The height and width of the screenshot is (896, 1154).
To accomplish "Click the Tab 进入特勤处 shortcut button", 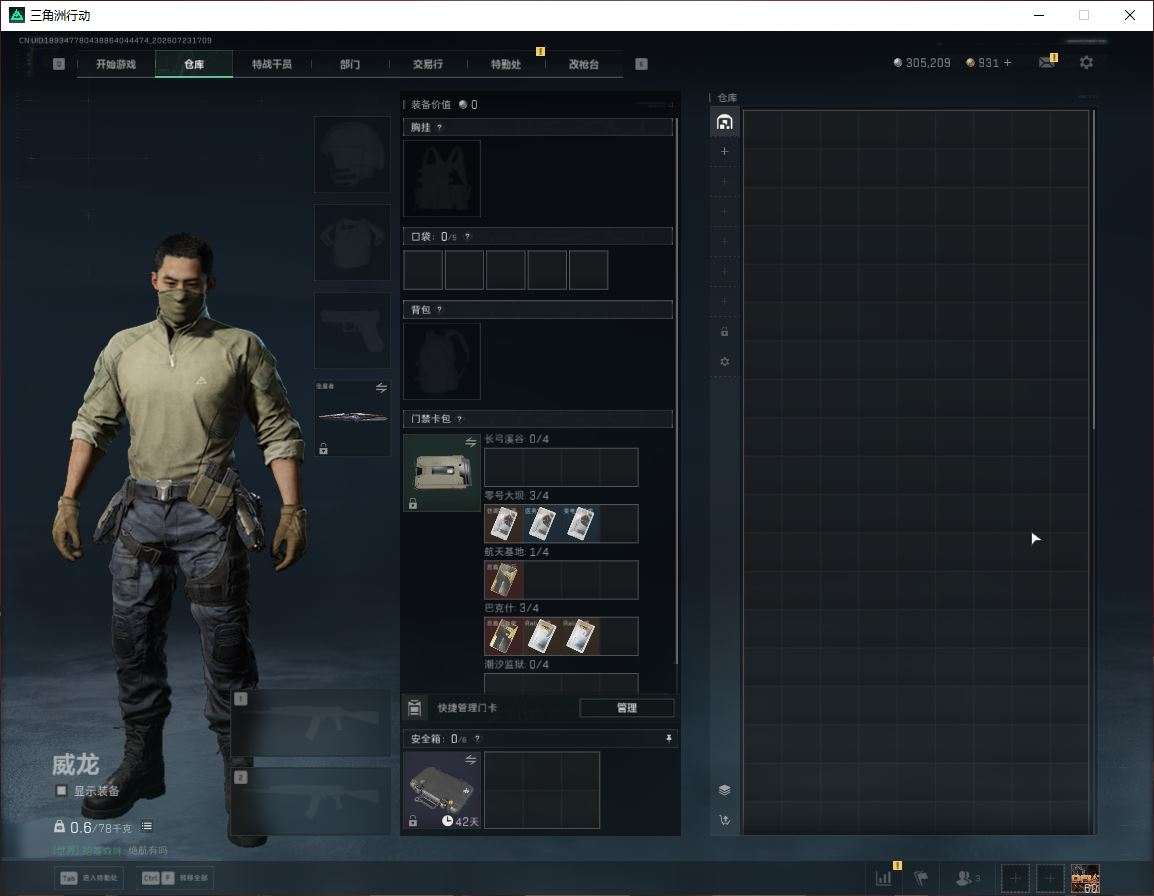I will (89, 878).
